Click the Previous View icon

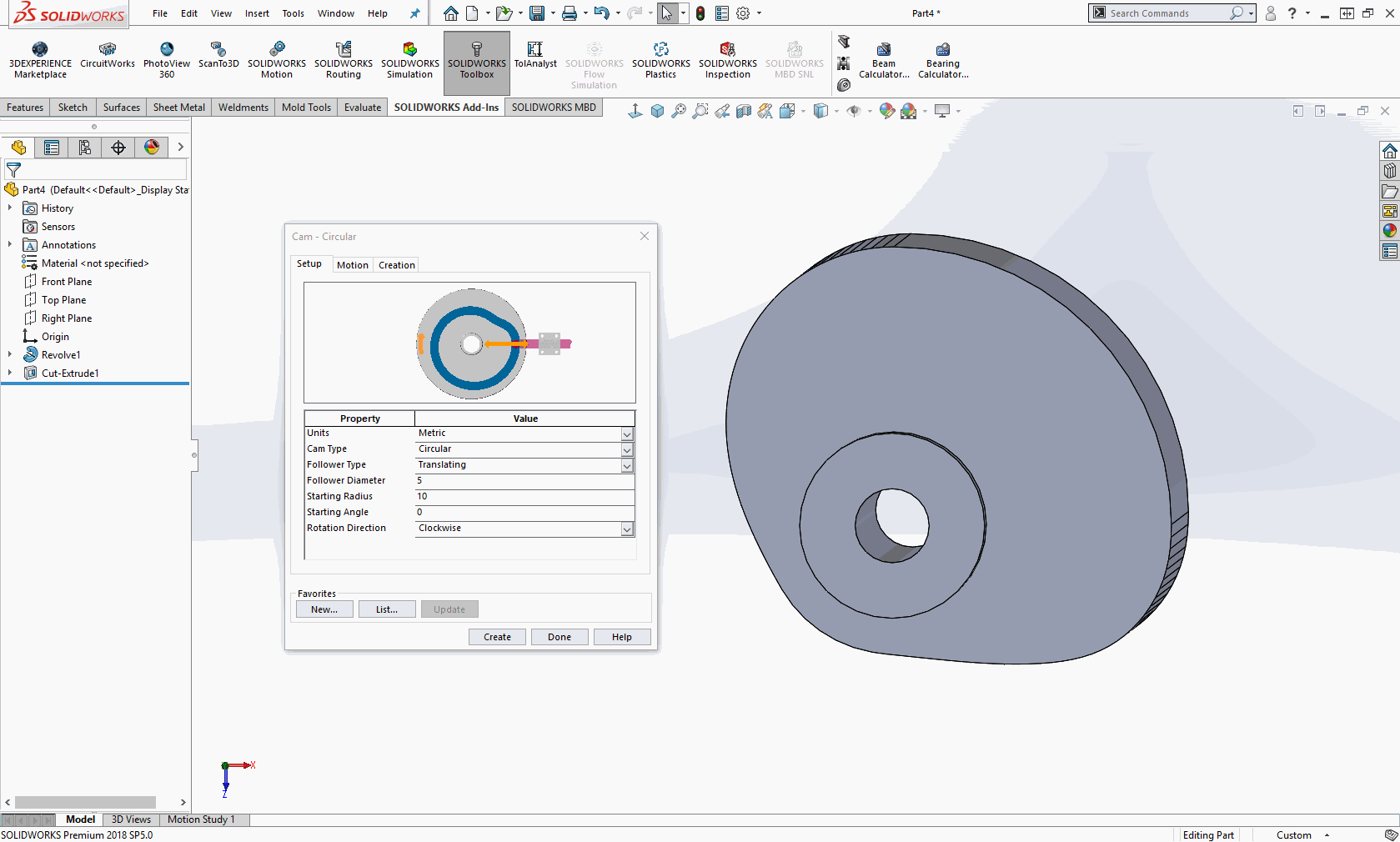(x=722, y=111)
